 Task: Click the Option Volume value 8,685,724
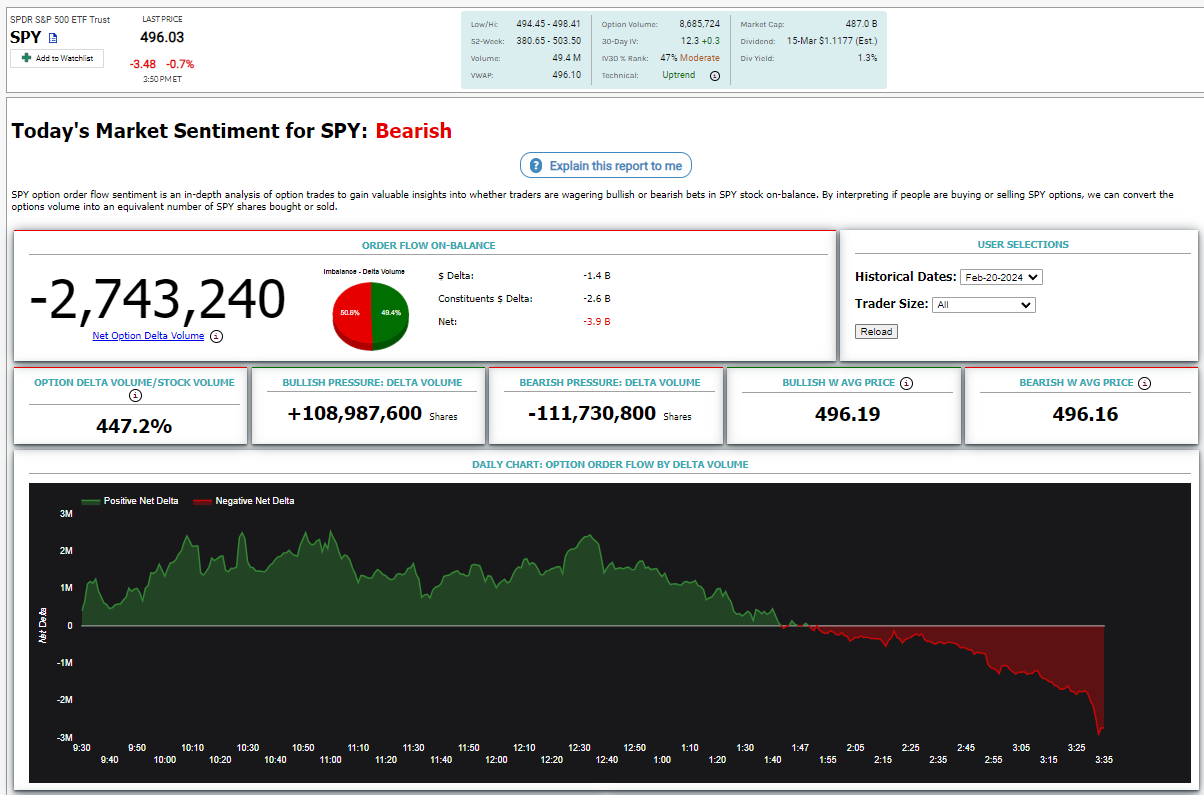point(699,23)
